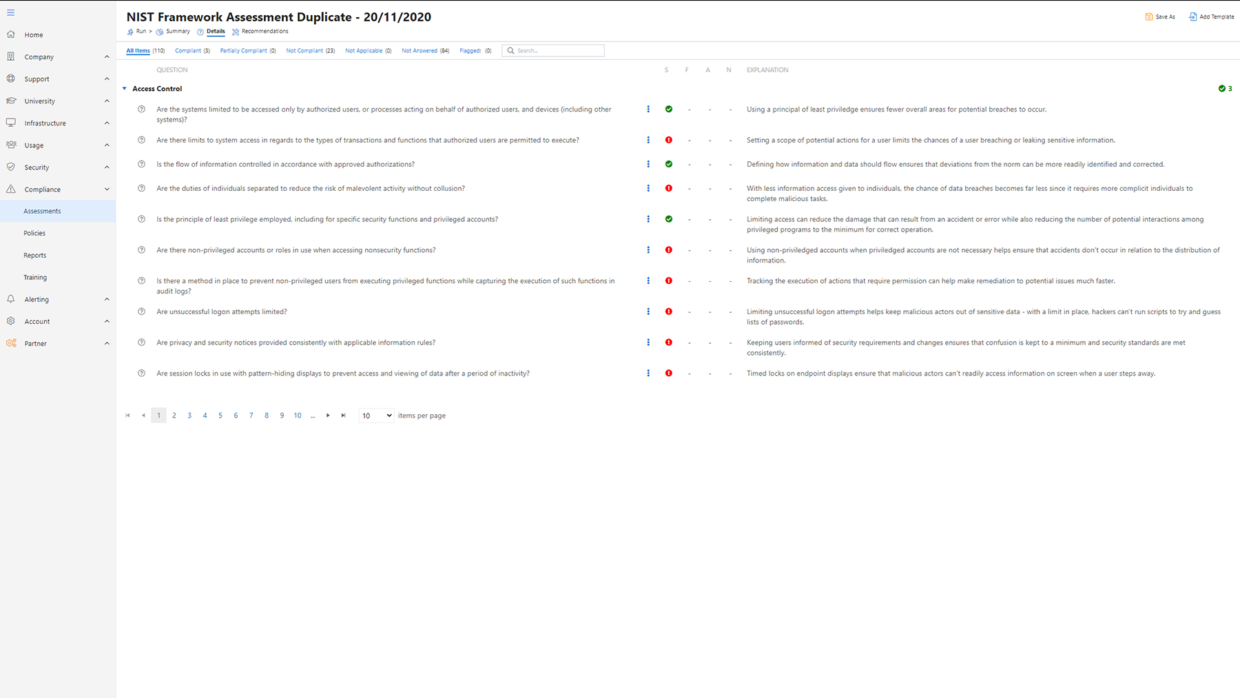Click the Partner handshake icon
The image size is (1240, 698).
[11, 343]
